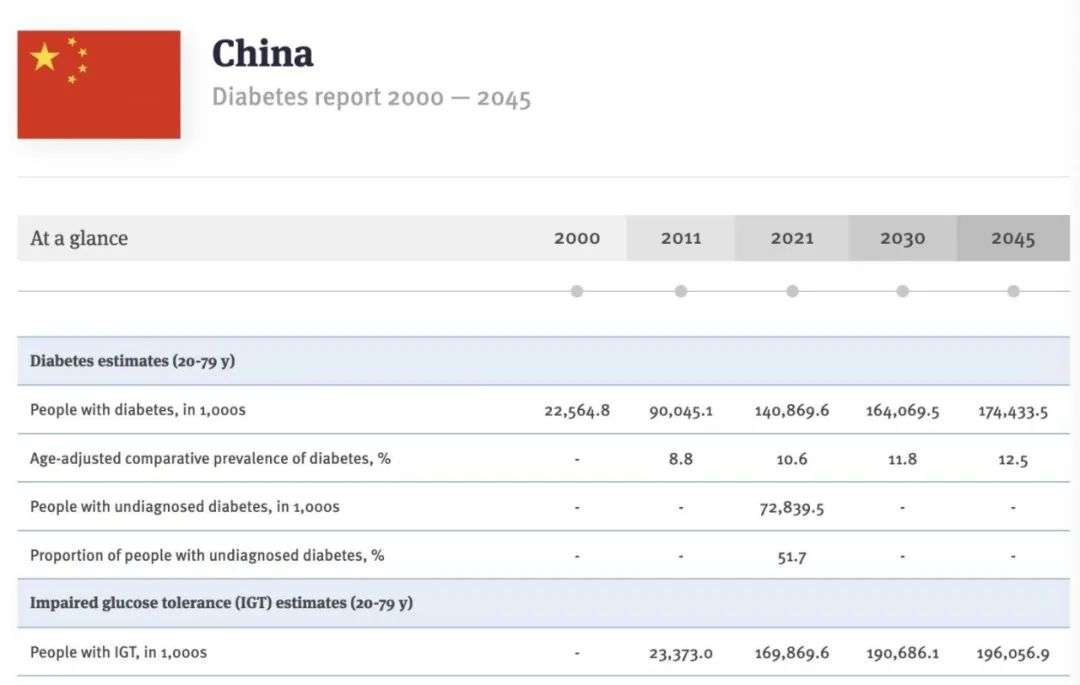
Task: Click the value 164,069.5
Action: point(902,411)
